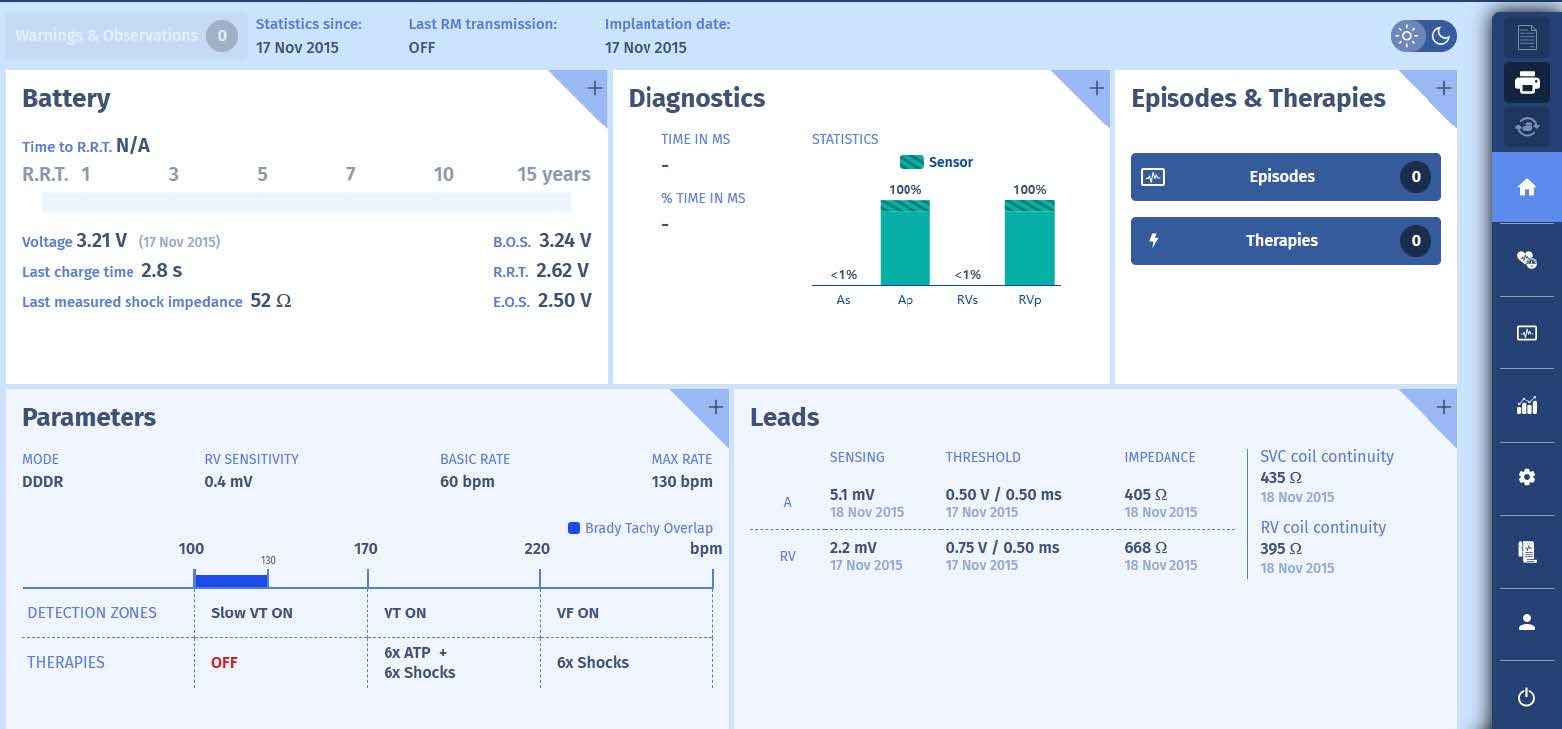Click the Brady Tachy Overlap blue bar
This screenshot has height=729, width=1562.
231,580
